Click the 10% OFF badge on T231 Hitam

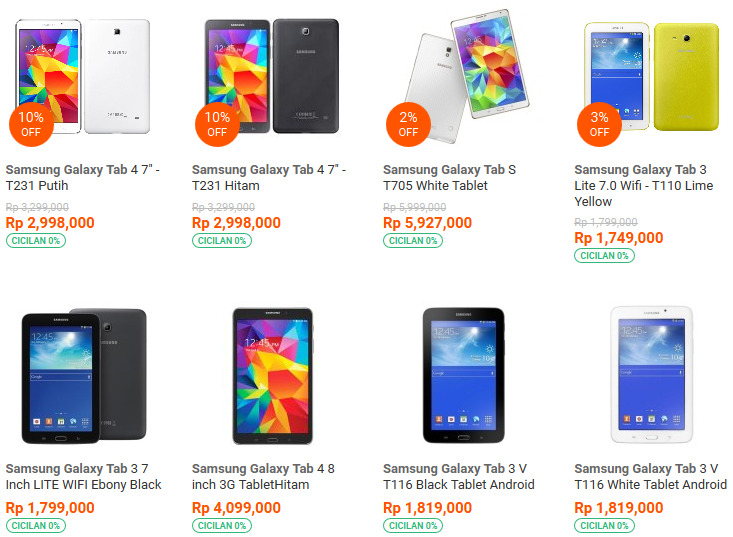(217, 124)
